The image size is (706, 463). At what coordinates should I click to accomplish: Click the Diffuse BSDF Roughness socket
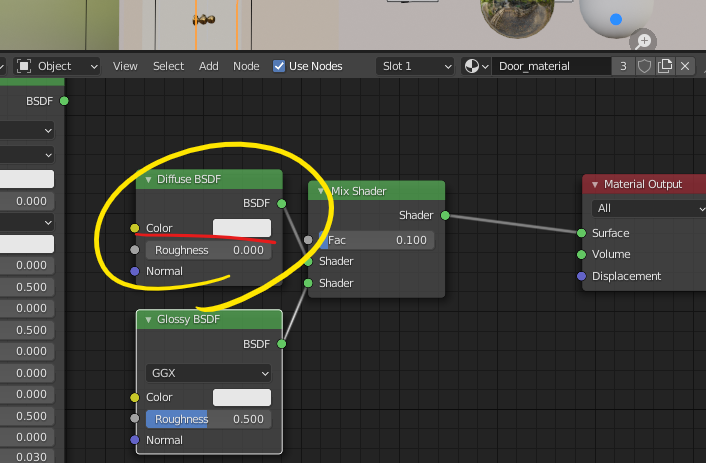click(x=135, y=250)
